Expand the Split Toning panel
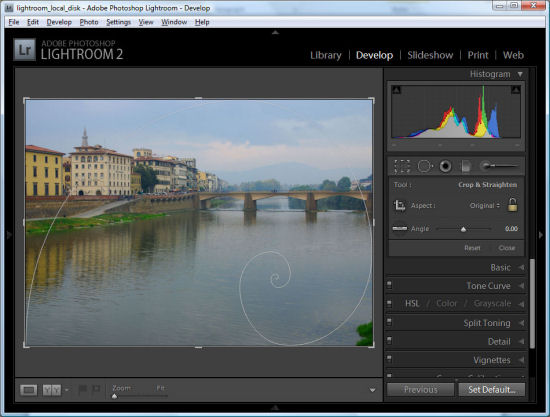This screenshot has width=550, height=417. [x=522, y=323]
